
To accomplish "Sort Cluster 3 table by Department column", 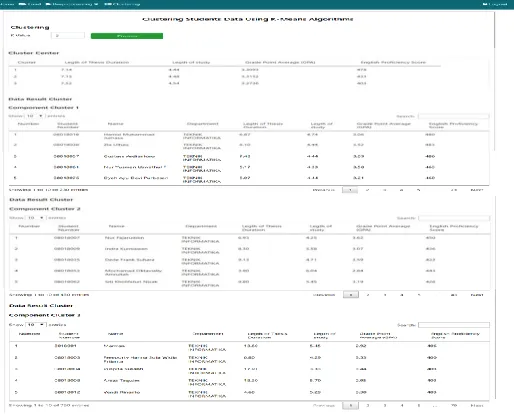I will tap(208, 334).
